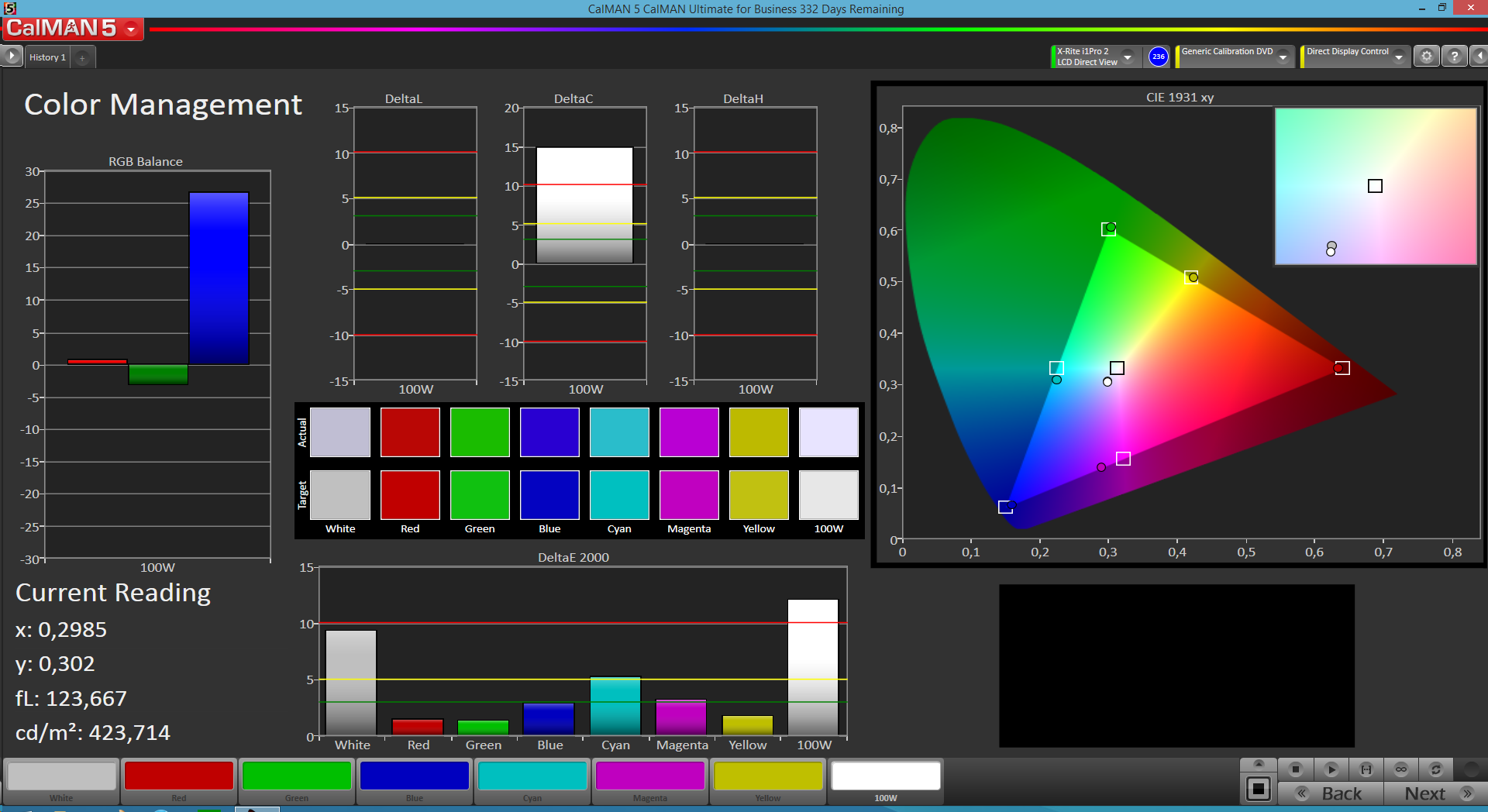
Task: Click the Cyan bar in DeltaE 2000 chart
Action: click(x=615, y=706)
